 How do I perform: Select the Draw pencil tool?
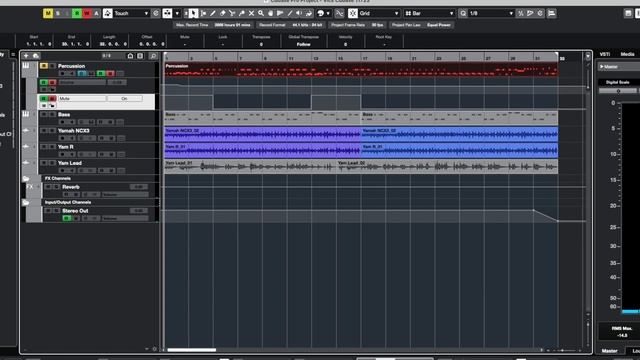tap(213, 13)
